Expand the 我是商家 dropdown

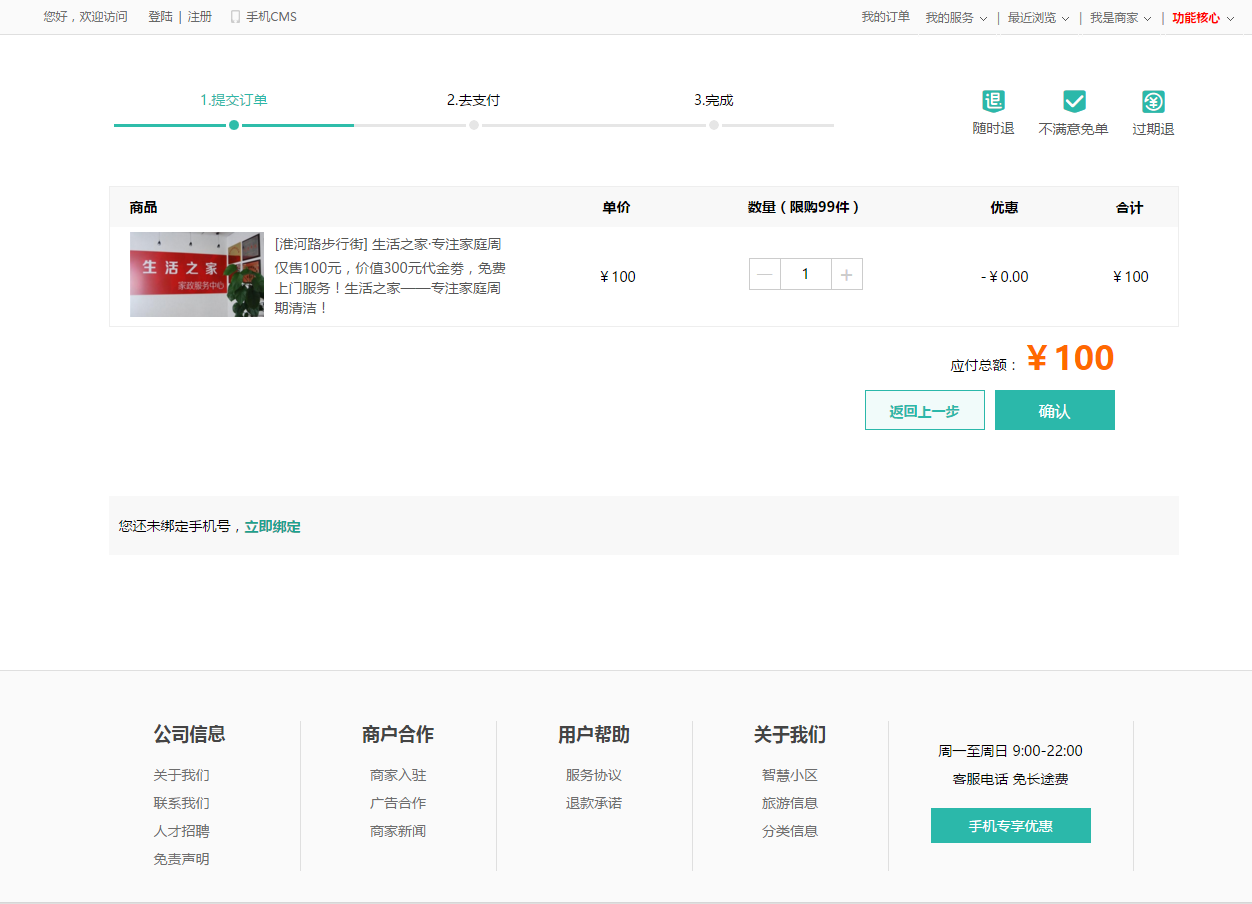pyautogui.click(x=1120, y=18)
